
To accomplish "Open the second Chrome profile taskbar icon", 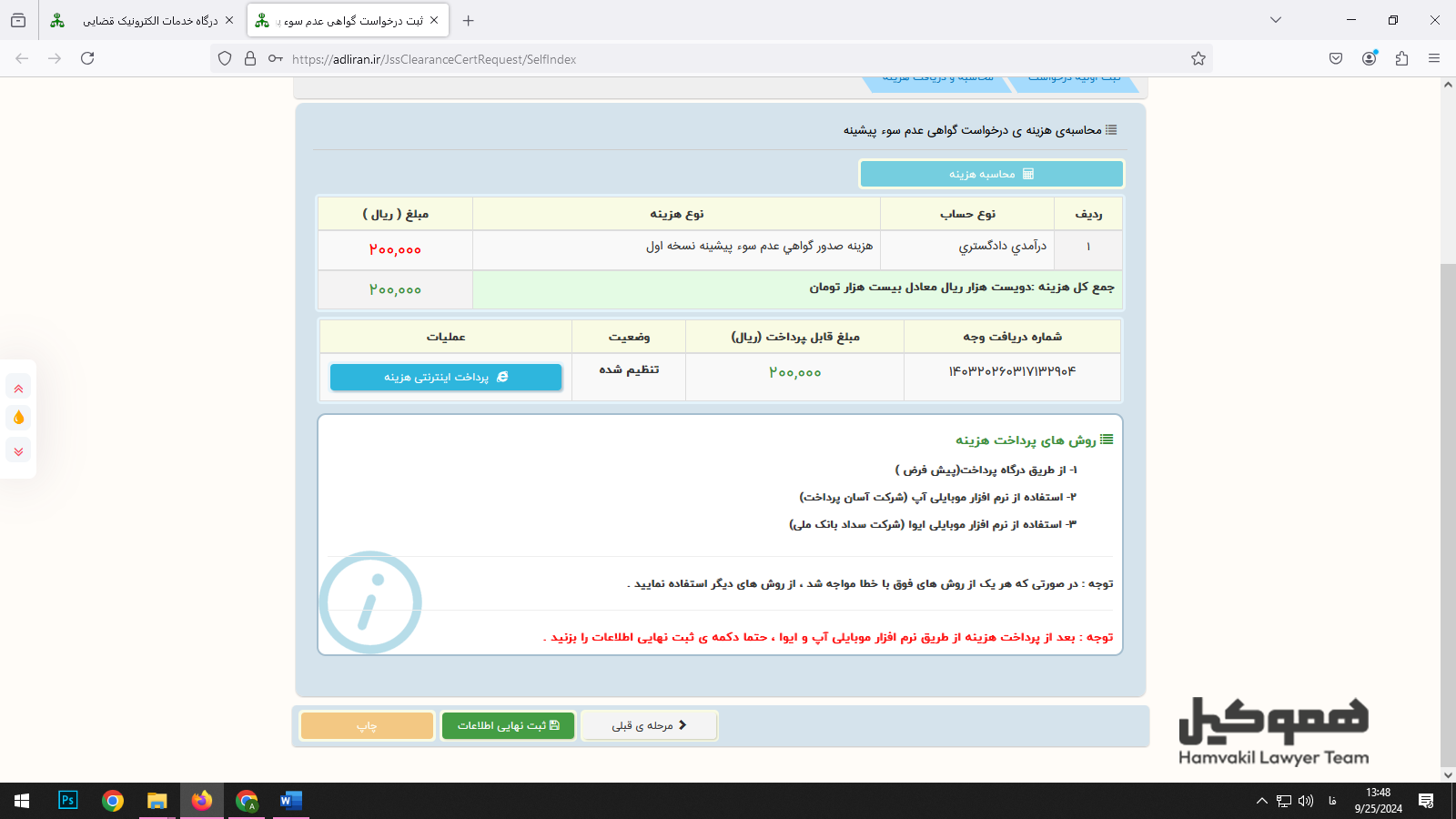I will (247, 801).
